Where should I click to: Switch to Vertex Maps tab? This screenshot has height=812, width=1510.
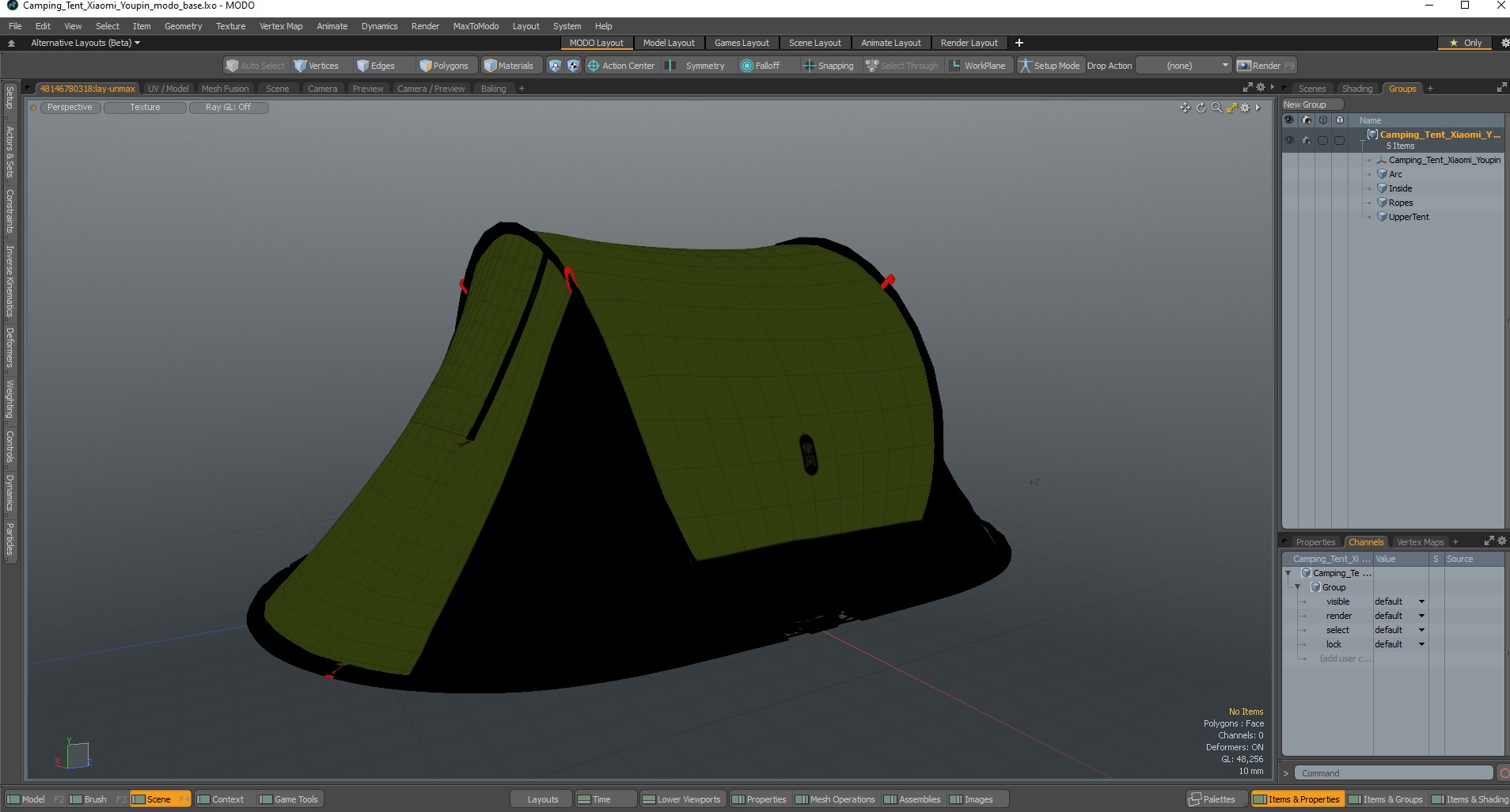tap(1420, 542)
